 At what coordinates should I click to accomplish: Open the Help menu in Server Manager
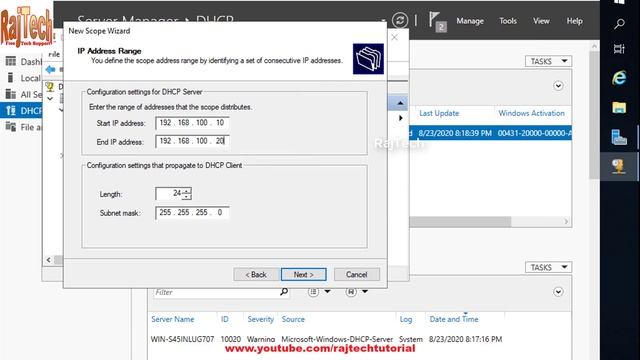(574, 21)
